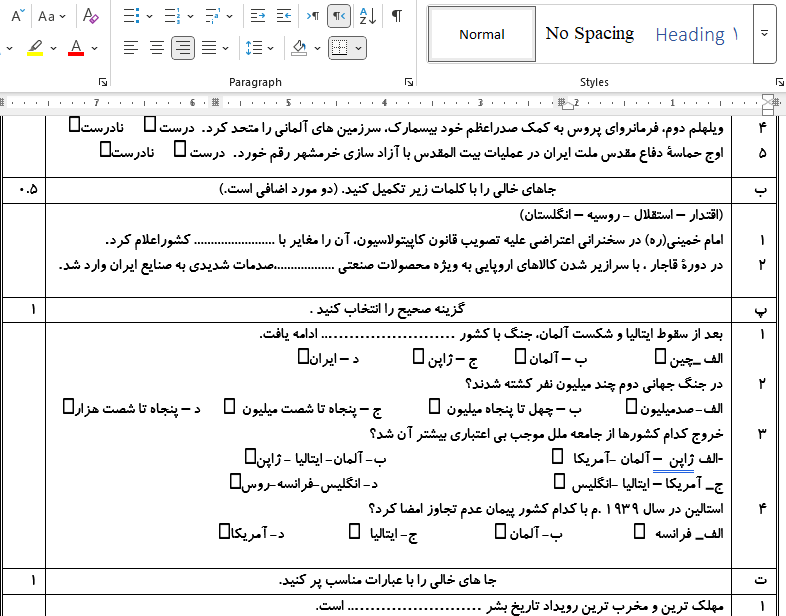This screenshot has width=786, height=616.
Task: Expand the Bullets library dropdown
Action: (x=149, y=17)
